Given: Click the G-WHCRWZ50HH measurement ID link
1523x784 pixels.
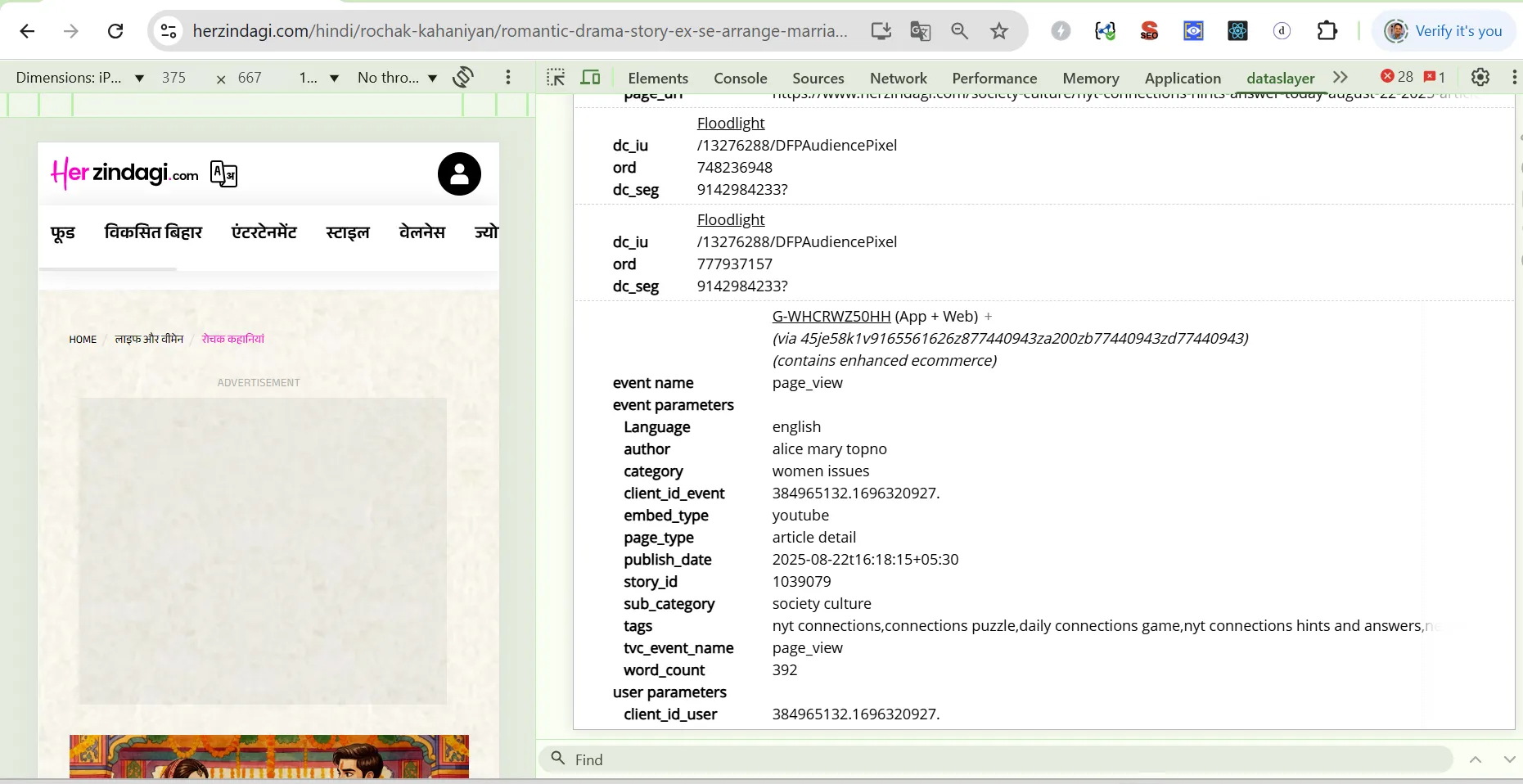Looking at the screenshot, I should coord(831,317).
